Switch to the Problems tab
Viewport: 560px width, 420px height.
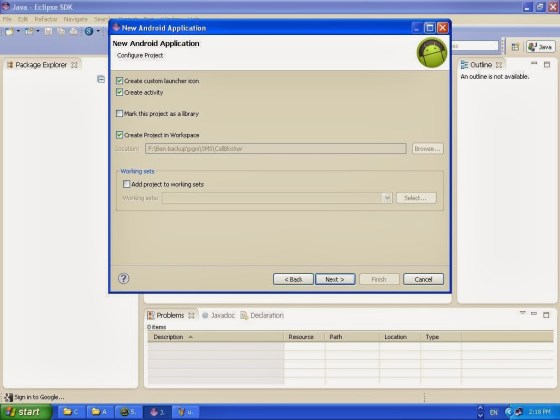coord(170,315)
